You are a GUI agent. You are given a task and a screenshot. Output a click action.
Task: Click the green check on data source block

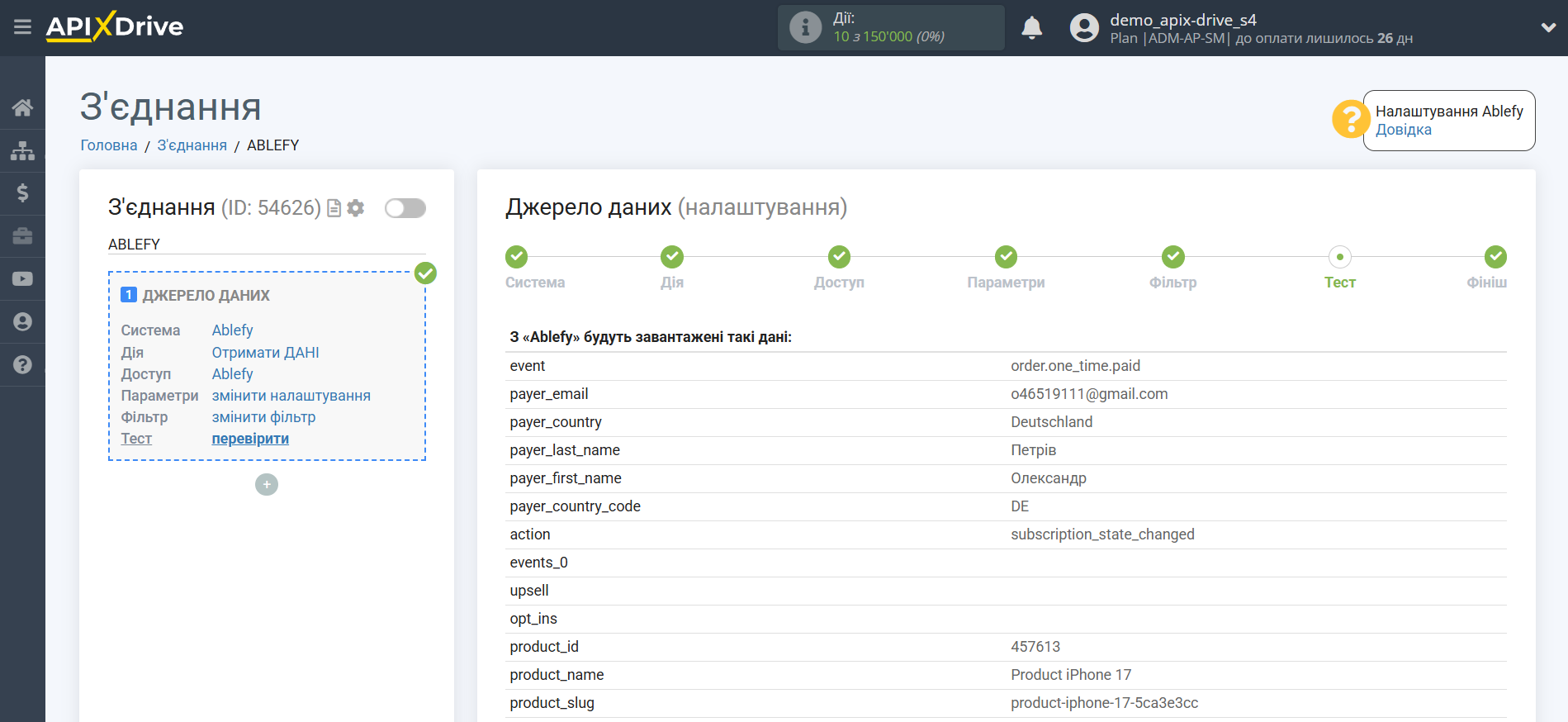[x=425, y=273]
